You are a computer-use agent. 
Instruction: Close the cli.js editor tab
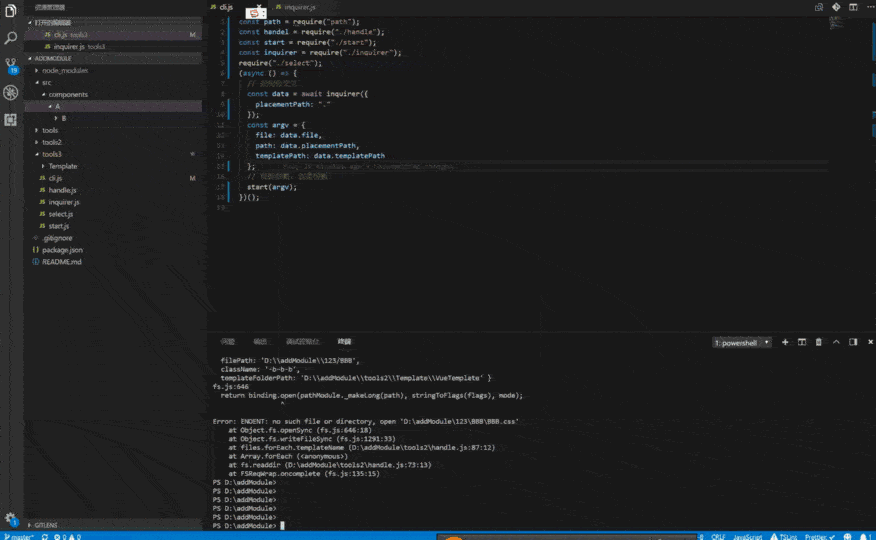(259, 7)
